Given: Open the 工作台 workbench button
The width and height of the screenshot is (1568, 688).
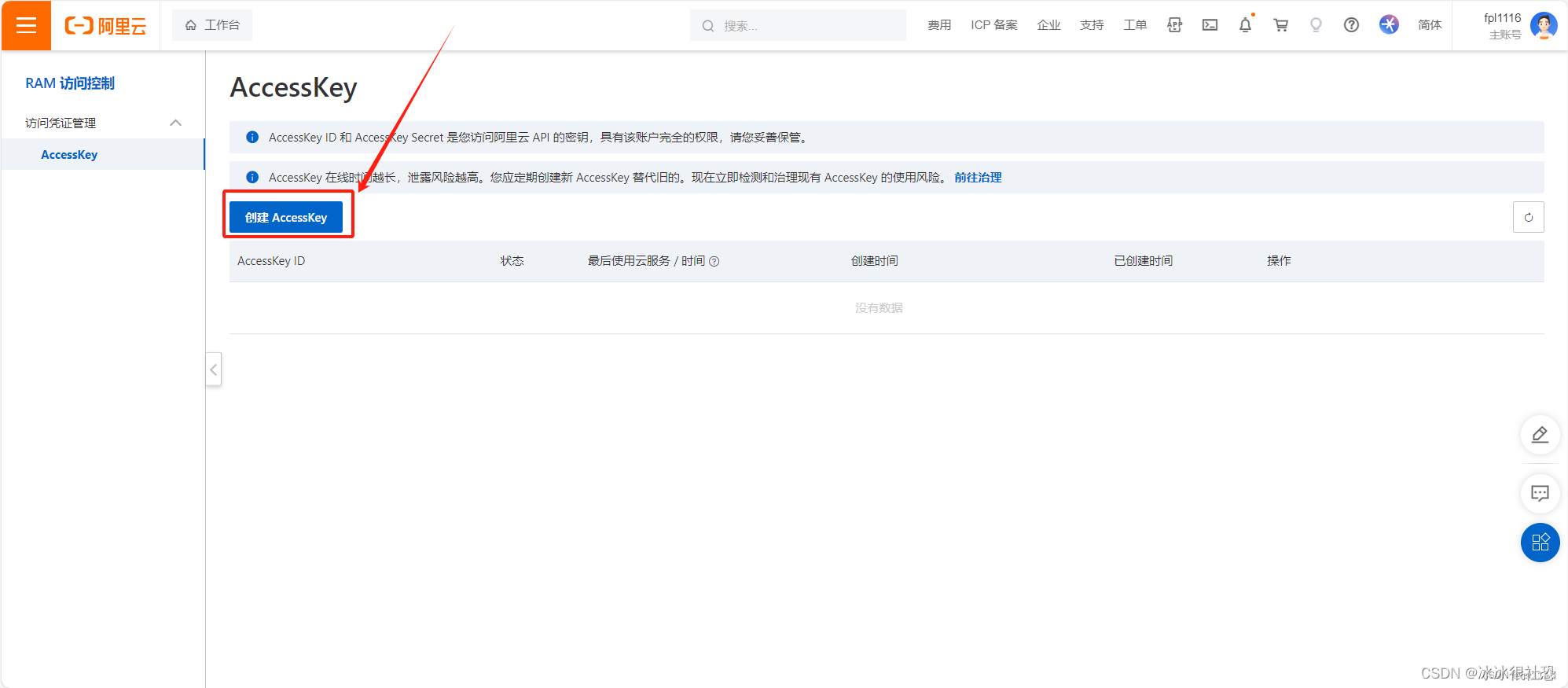Looking at the screenshot, I should coord(212,25).
